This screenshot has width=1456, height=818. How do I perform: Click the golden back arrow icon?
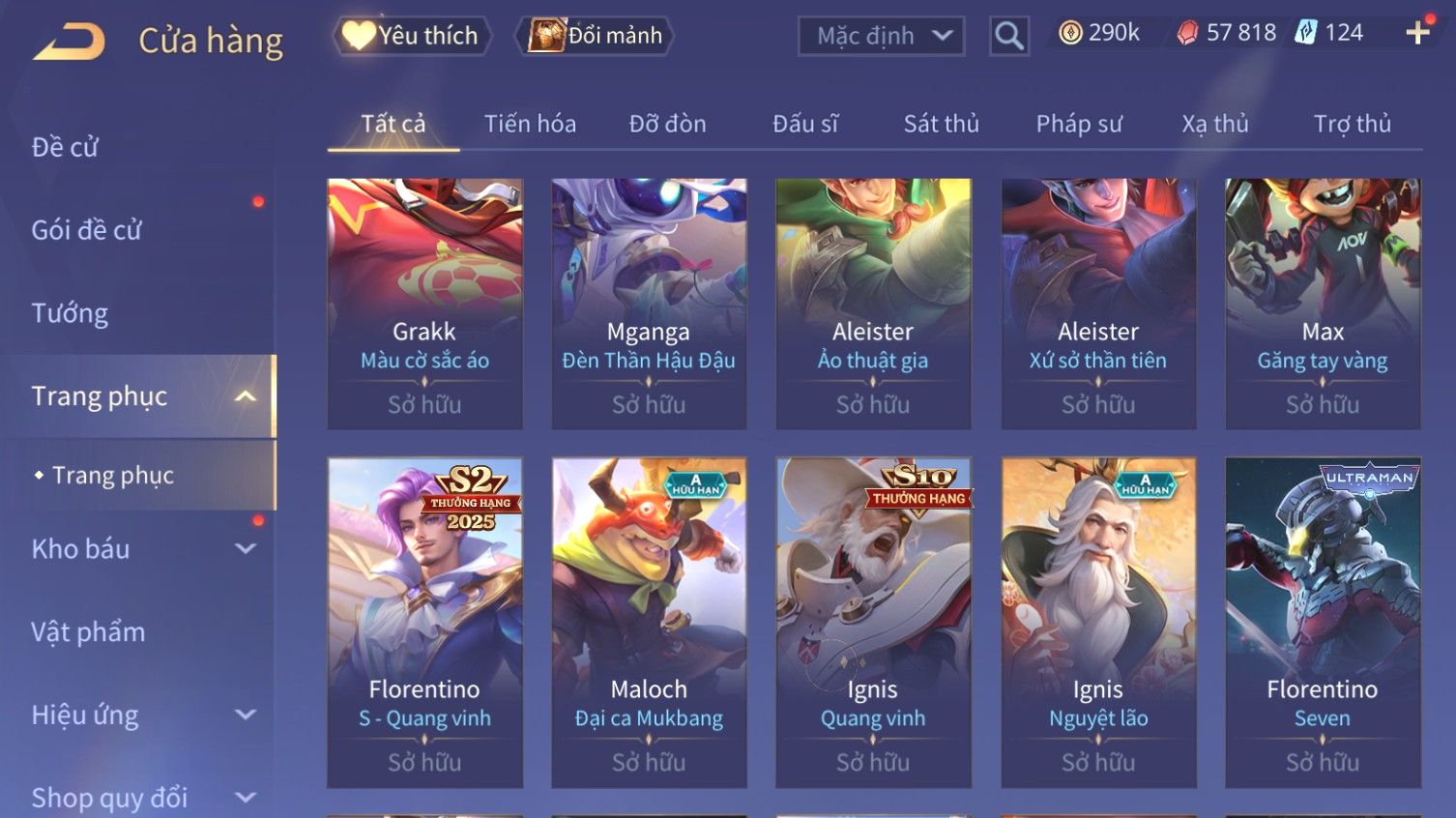[69, 42]
